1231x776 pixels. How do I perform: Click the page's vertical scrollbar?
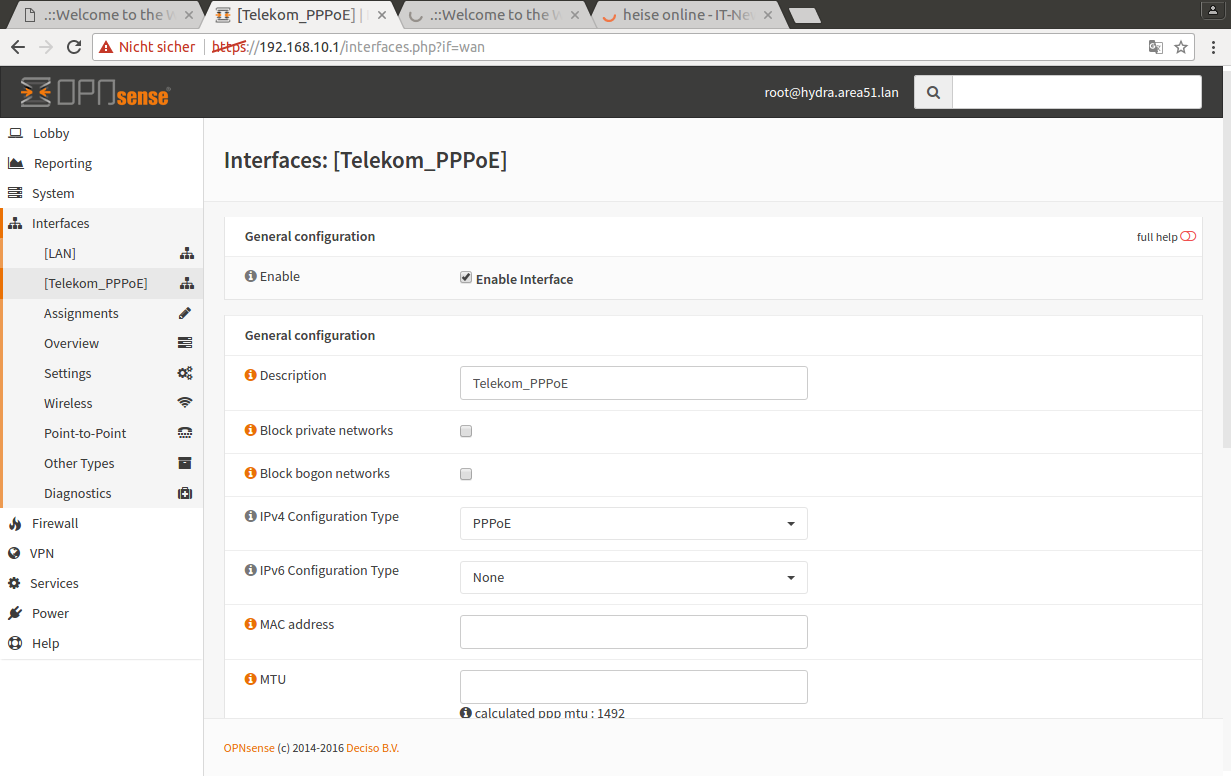(x=1226, y=260)
